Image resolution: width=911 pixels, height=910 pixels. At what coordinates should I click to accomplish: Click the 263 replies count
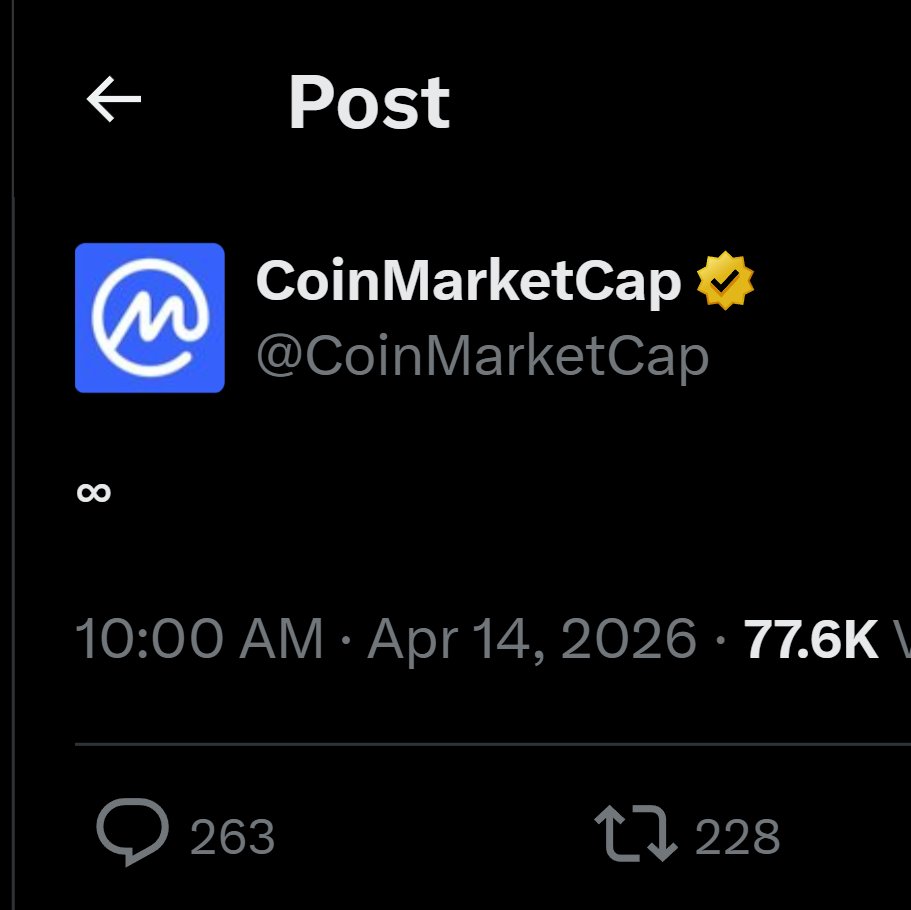(232, 836)
